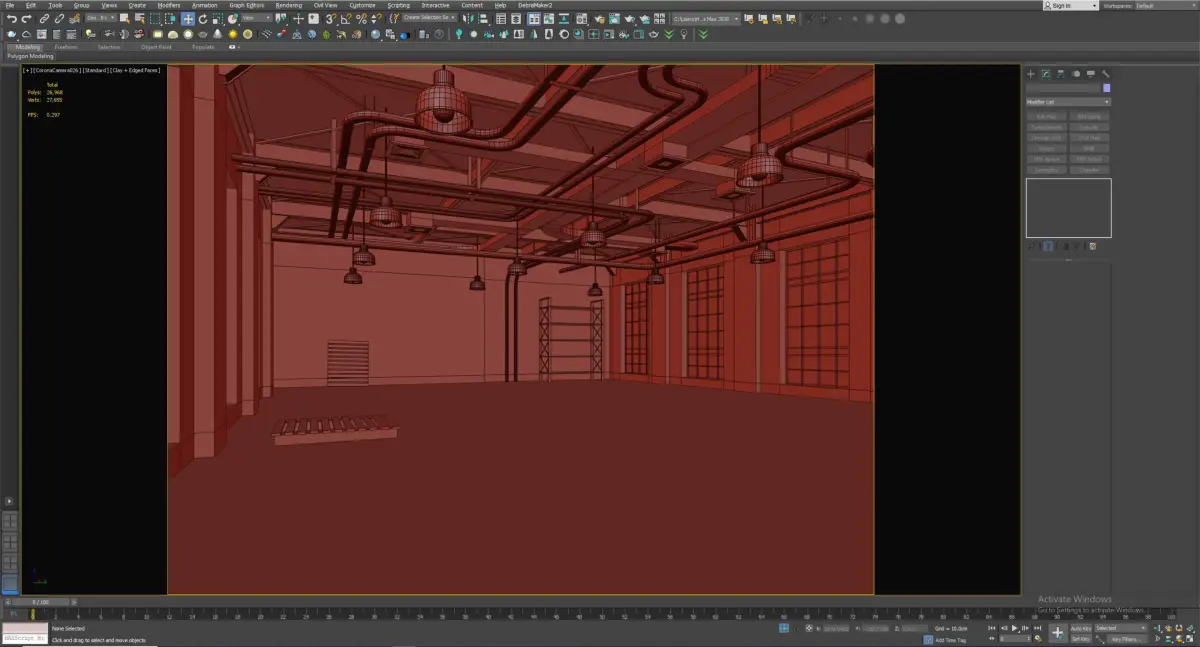Click the object color swatch in Modify panel
Viewport: 1200px width, 647px height.
[x=1106, y=88]
